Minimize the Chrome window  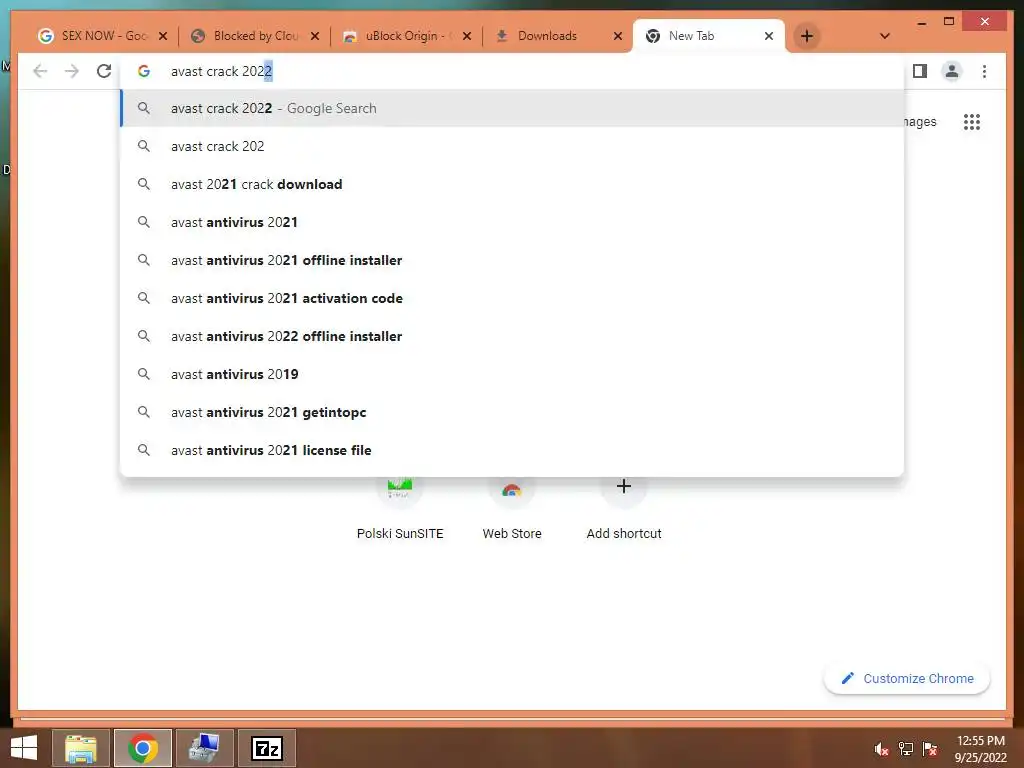coord(922,22)
